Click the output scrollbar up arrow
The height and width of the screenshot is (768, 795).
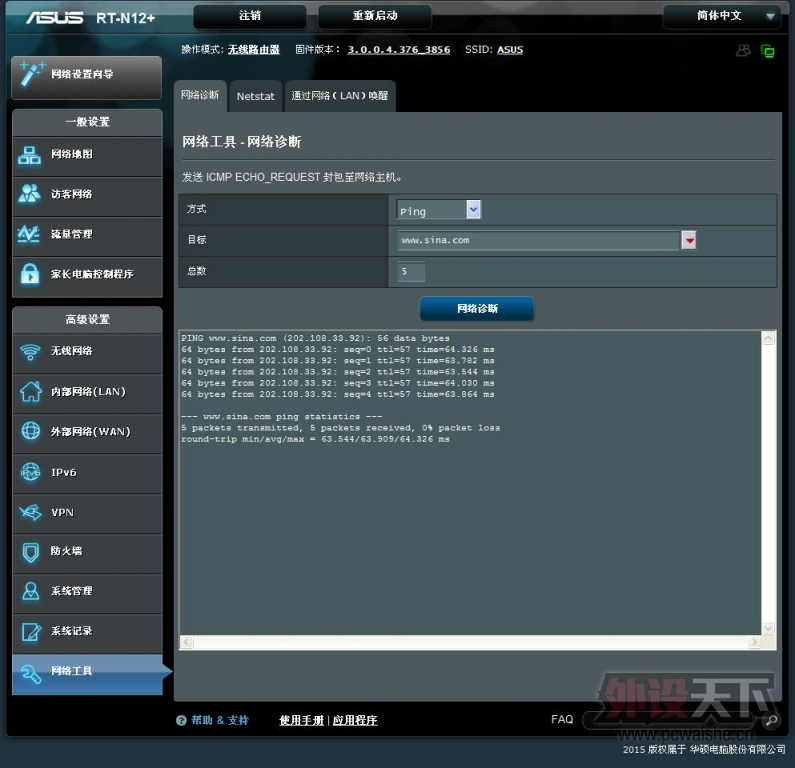769,338
